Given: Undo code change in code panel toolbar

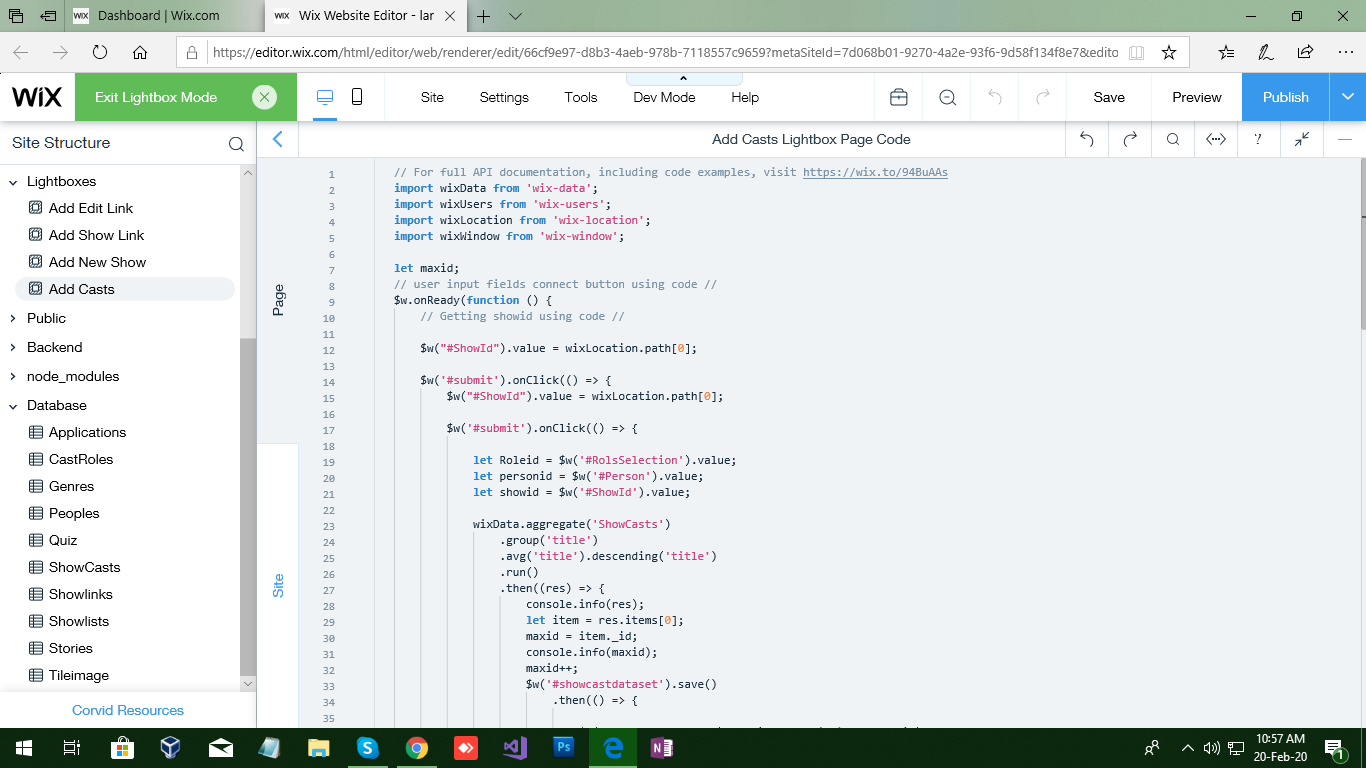Looking at the screenshot, I should [x=1087, y=139].
